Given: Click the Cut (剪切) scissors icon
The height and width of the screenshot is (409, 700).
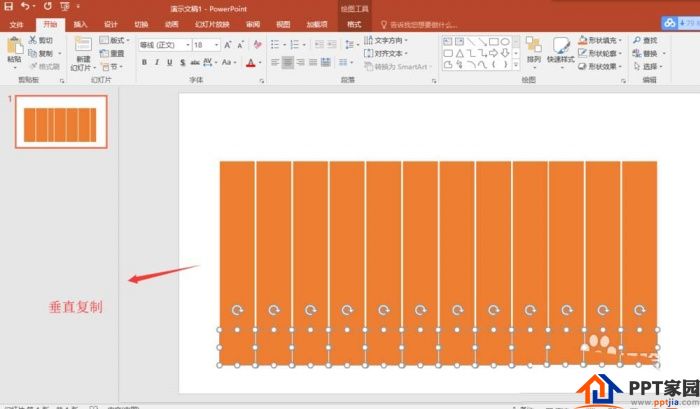Looking at the screenshot, I should (33, 41).
